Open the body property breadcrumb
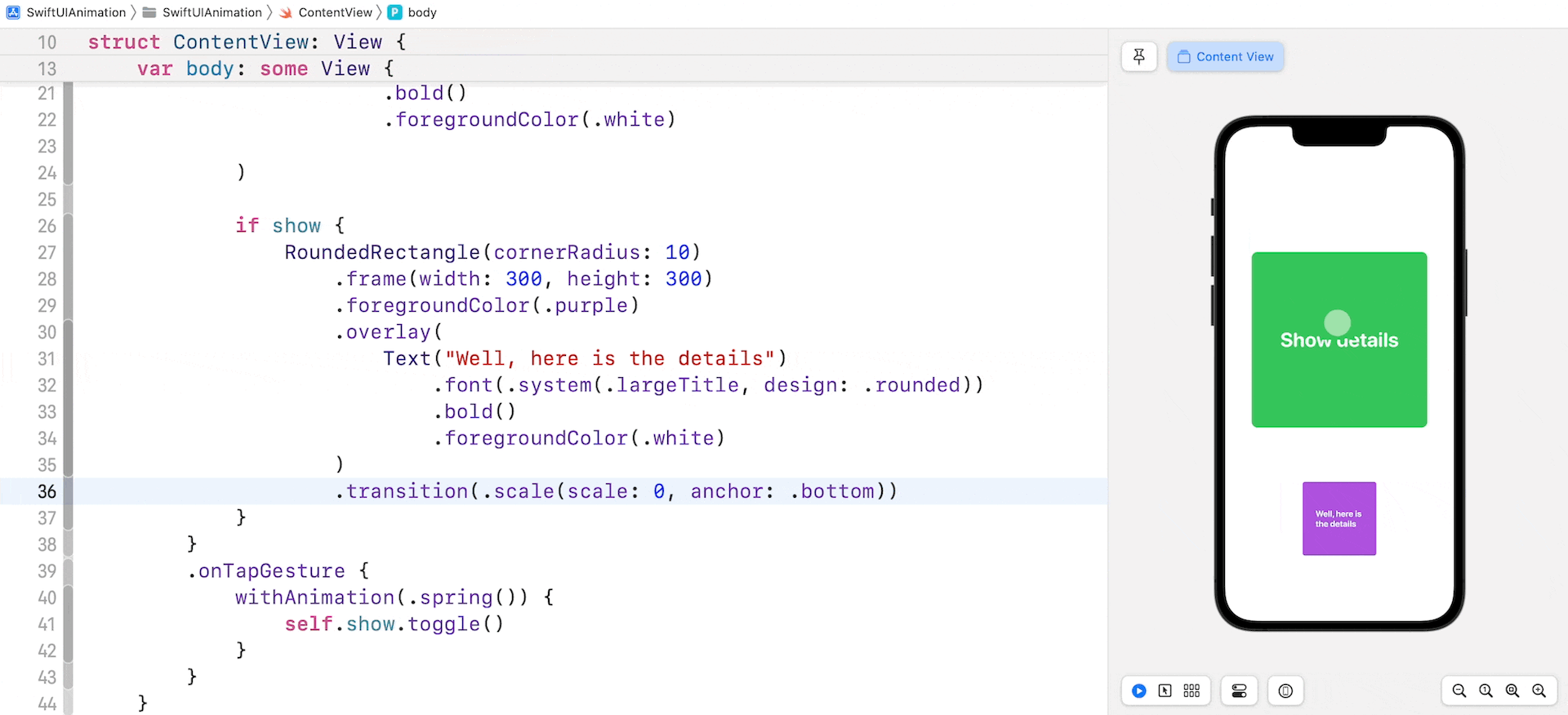1568x715 pixels. [x=421, y=12]
